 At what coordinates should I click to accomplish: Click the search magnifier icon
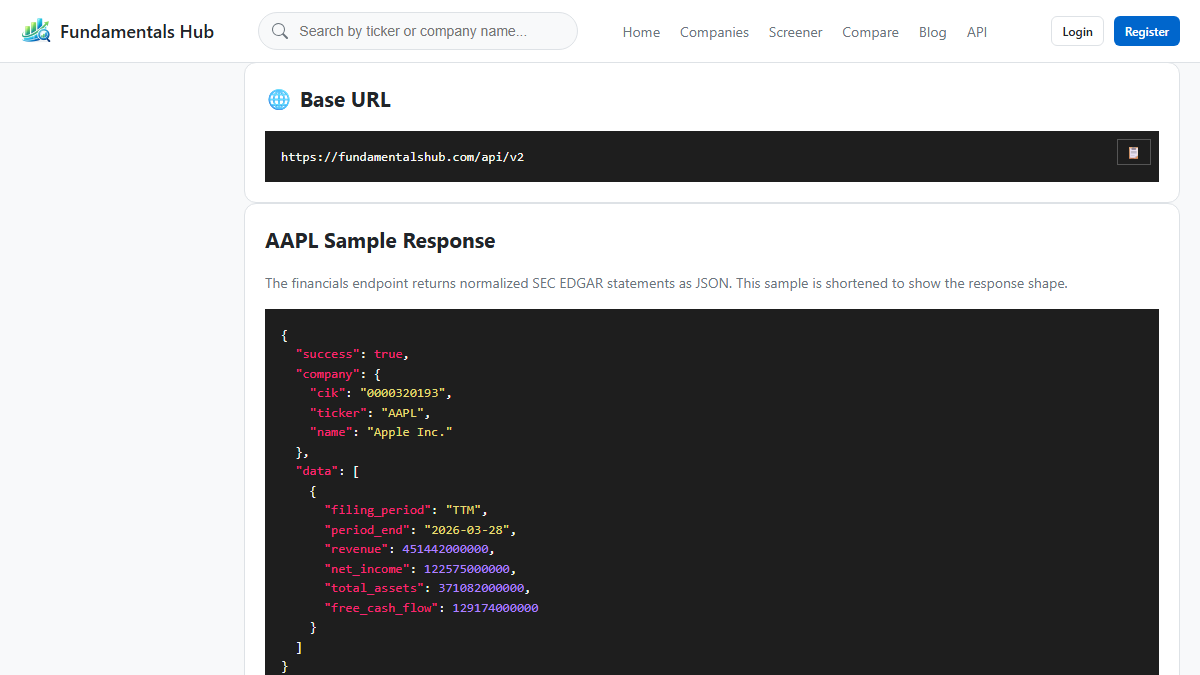pos(280,31)
